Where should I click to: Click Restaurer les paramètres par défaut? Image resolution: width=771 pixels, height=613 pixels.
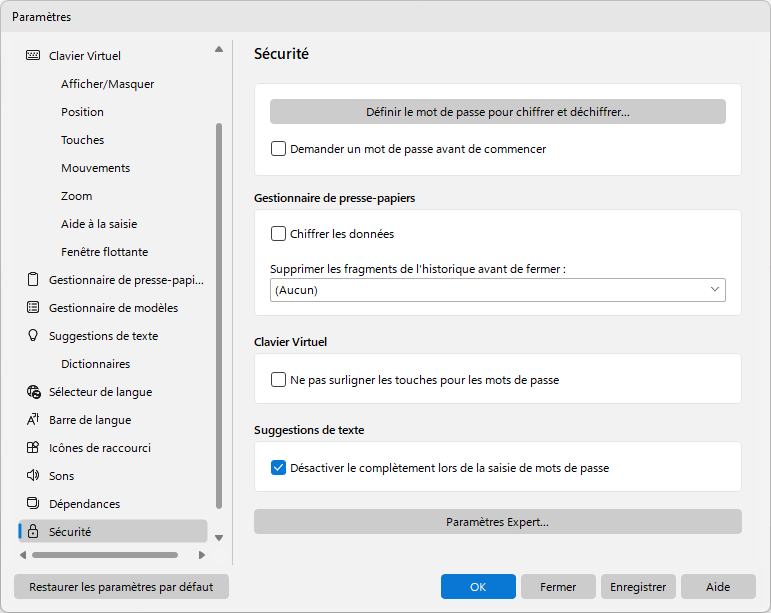121,586
